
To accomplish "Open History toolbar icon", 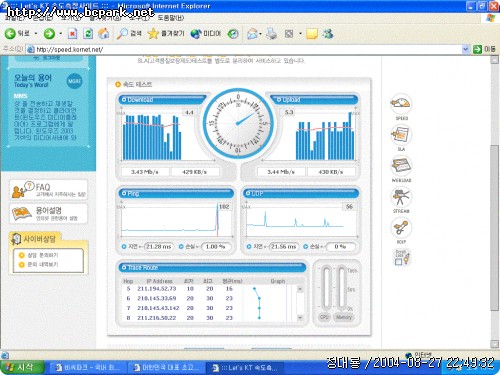I will [x=233, y=33].
